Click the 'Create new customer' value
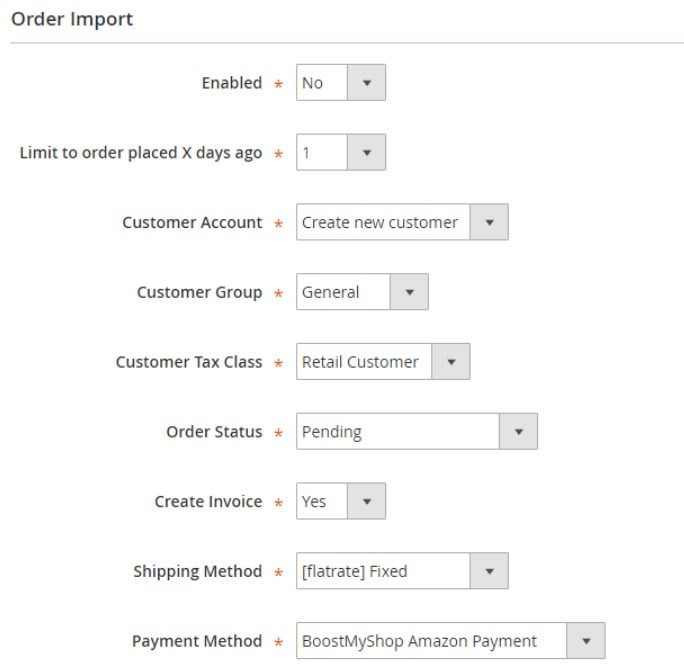Screen dimensions: 684x672 pyautogui.click(x=380, y=223)
